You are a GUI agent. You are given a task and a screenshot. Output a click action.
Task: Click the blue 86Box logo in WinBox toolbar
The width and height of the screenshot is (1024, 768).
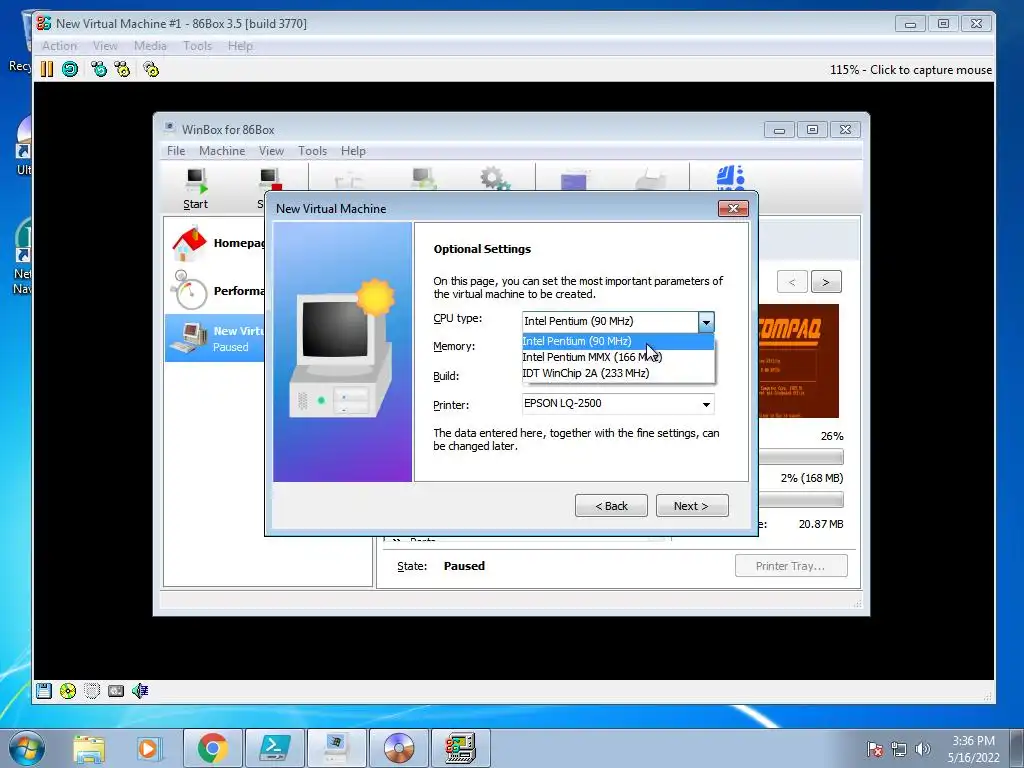730,177
